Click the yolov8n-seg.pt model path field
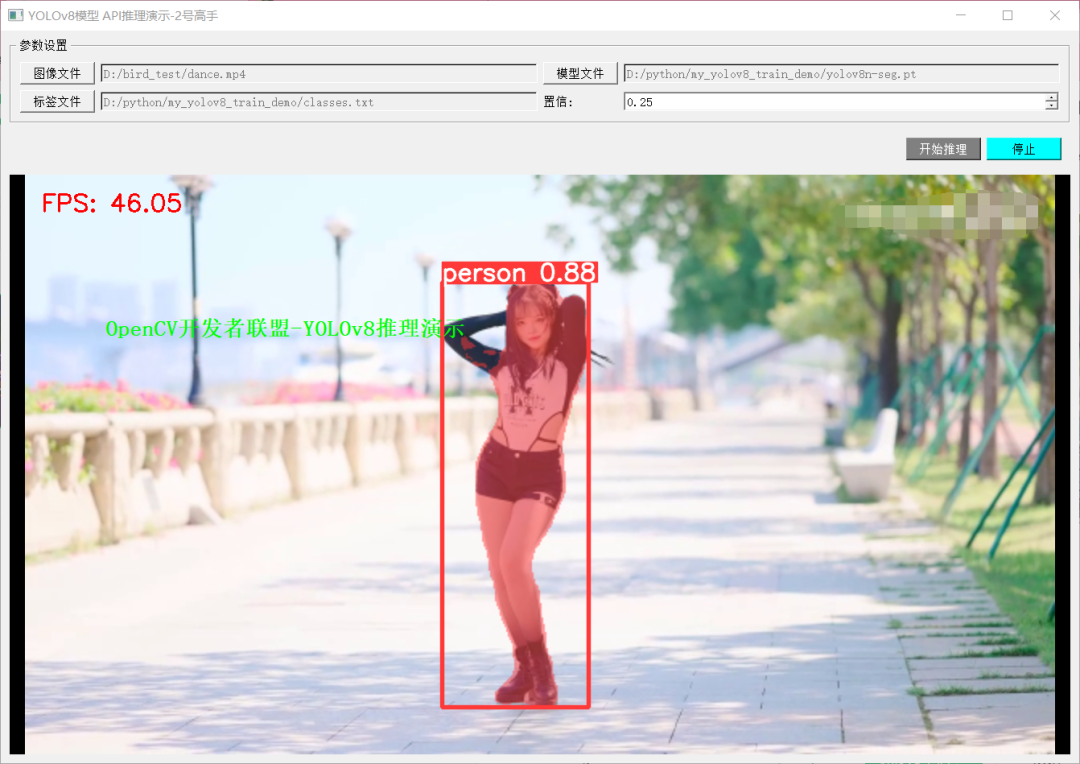Image resolution: width=1080 pixels, height=764 pixels. [840, 72]
